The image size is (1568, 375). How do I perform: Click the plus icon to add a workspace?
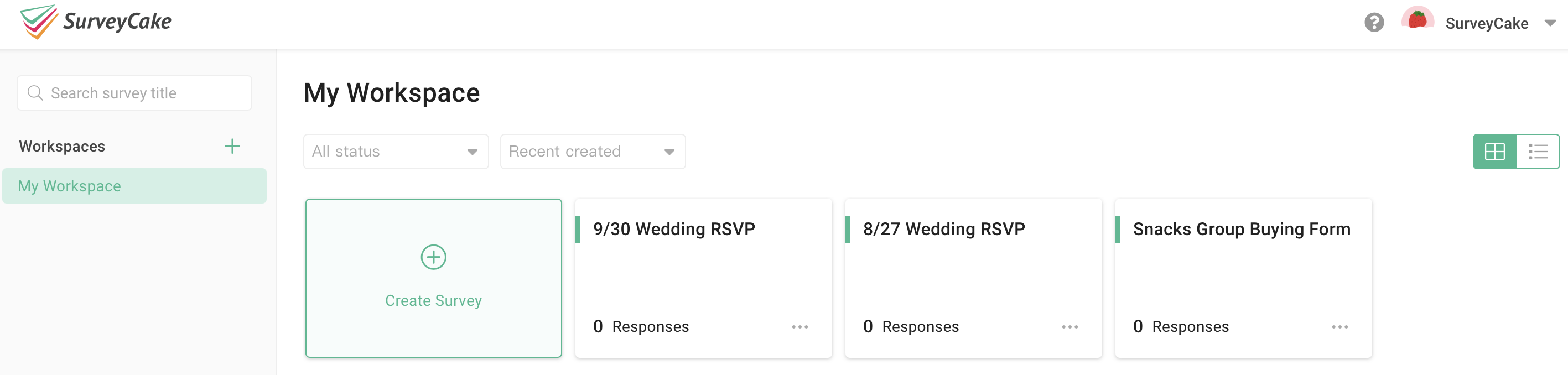pos(232,146)
